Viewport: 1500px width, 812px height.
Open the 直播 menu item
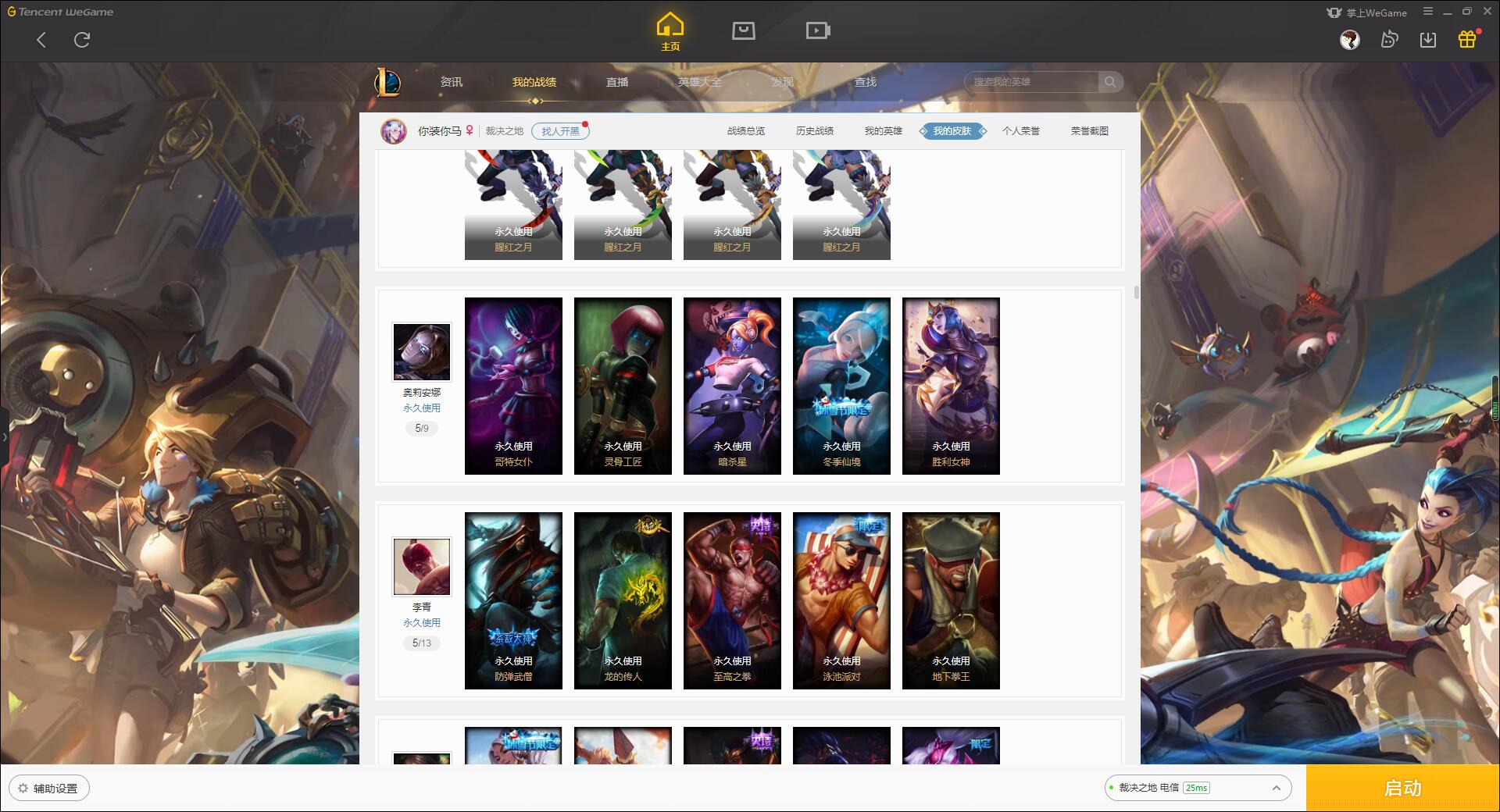pyautogui.click(x=617, y=82)
